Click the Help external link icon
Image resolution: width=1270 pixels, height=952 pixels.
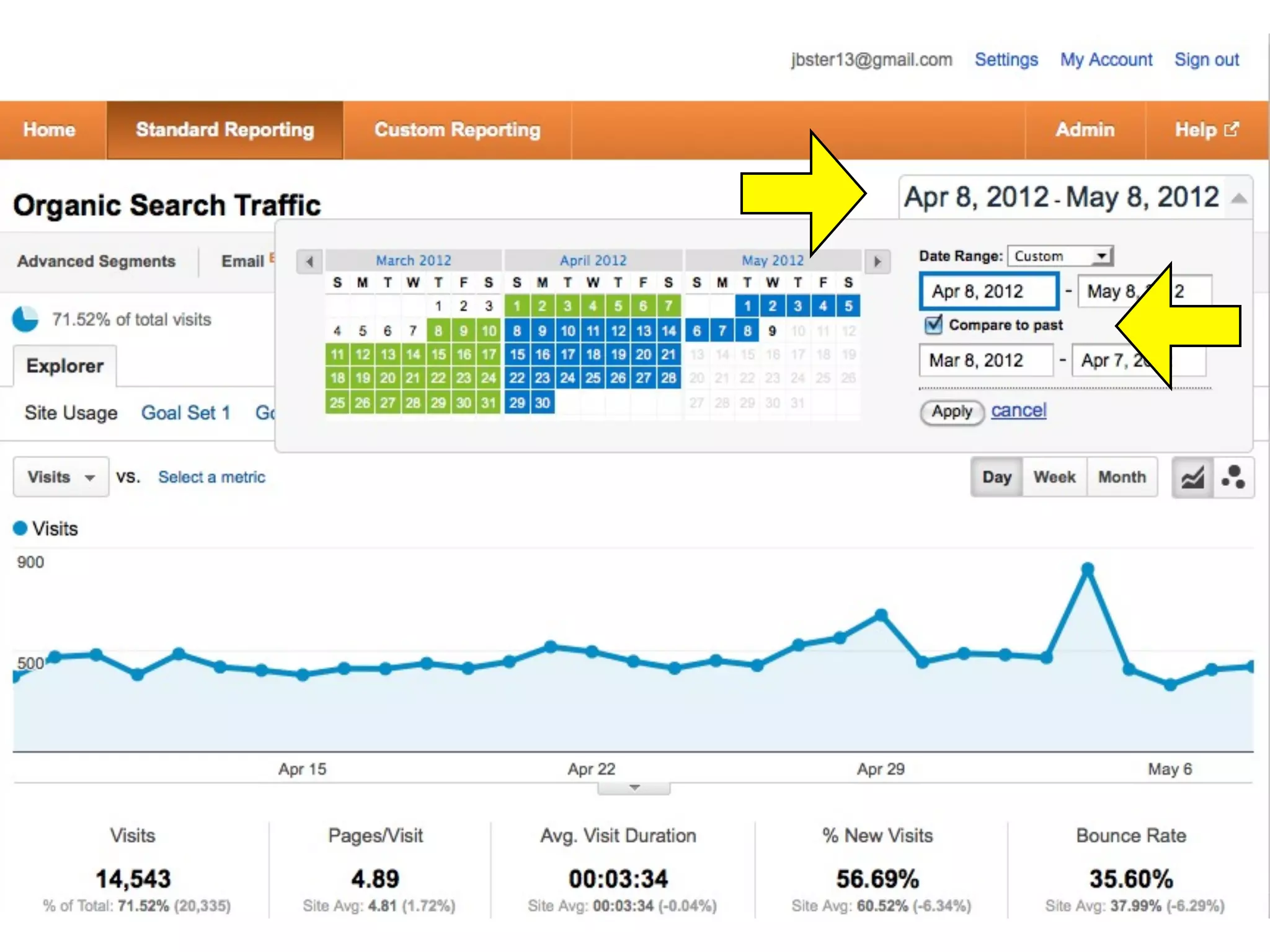[1232, 129]
